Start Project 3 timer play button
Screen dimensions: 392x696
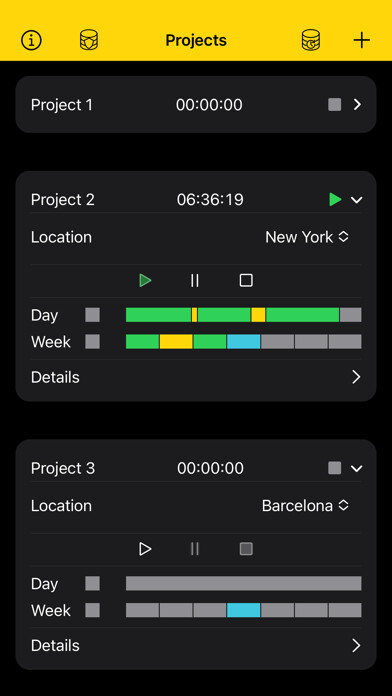click(x=145, y=549)
